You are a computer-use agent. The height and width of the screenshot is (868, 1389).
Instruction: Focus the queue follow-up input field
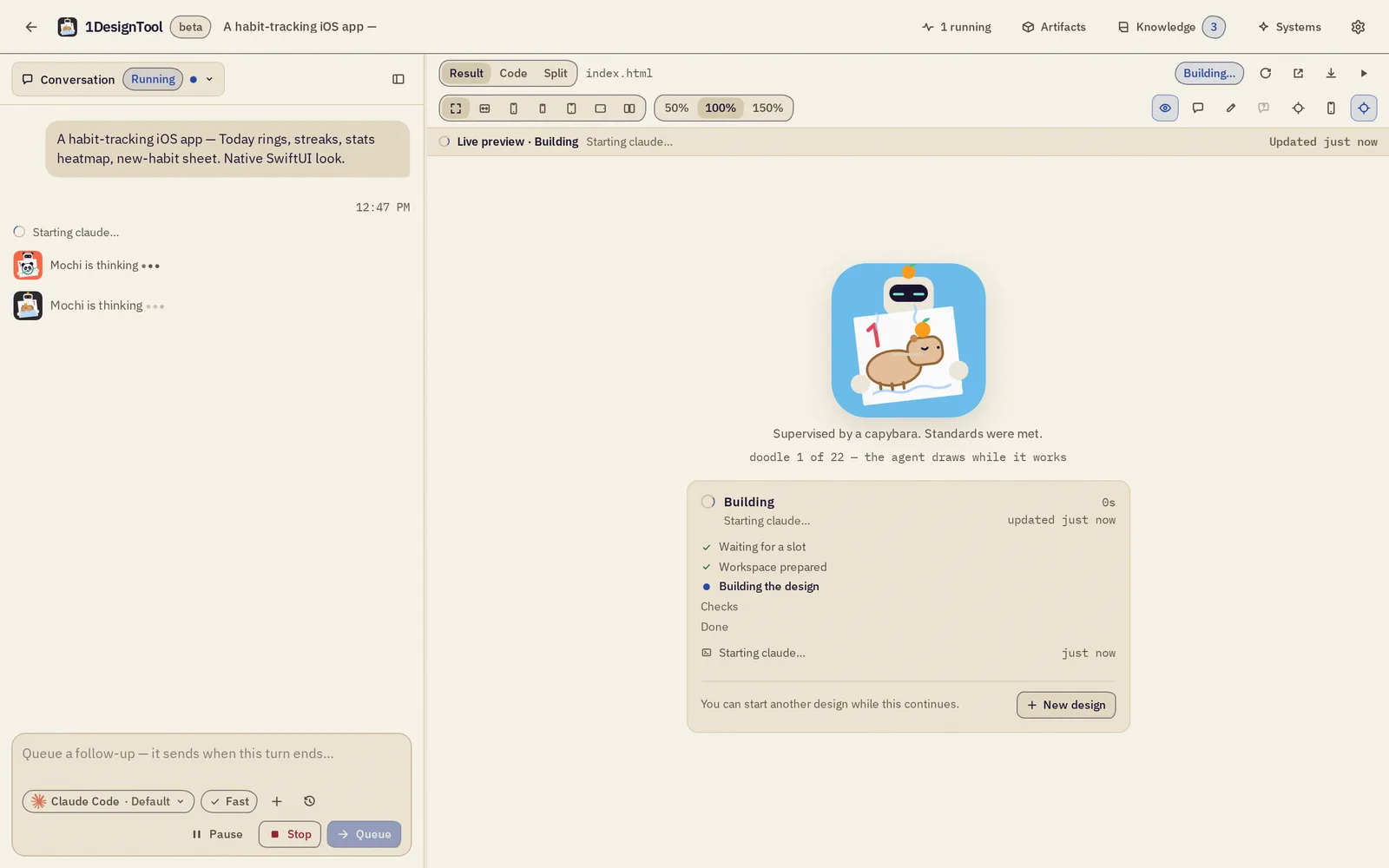pos(211,754)
